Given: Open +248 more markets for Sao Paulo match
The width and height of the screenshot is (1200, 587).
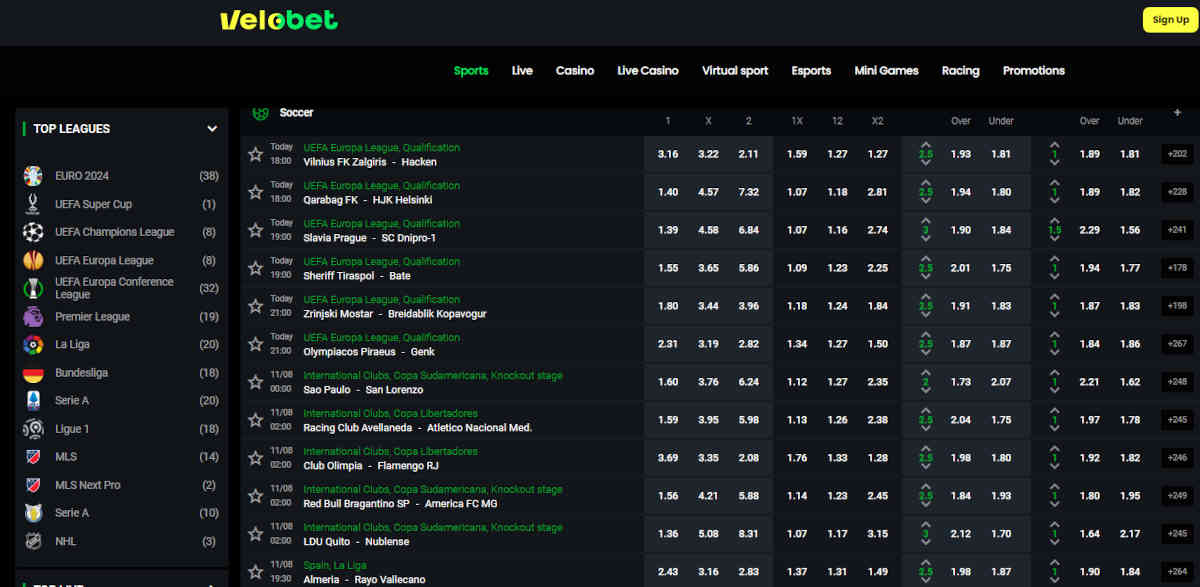Looking at the screenshot, I should [1177, 382].
